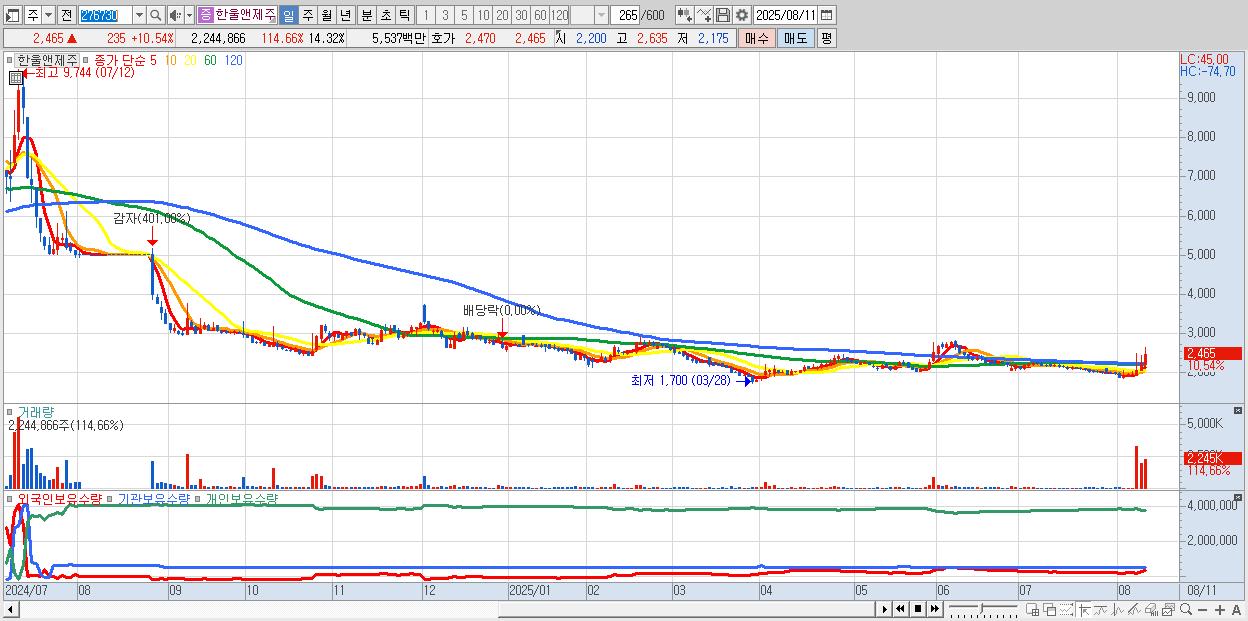This screenshot has width=1248, height=621.
Task: Click the 매도 sell button
Action: tap(795, 38)
